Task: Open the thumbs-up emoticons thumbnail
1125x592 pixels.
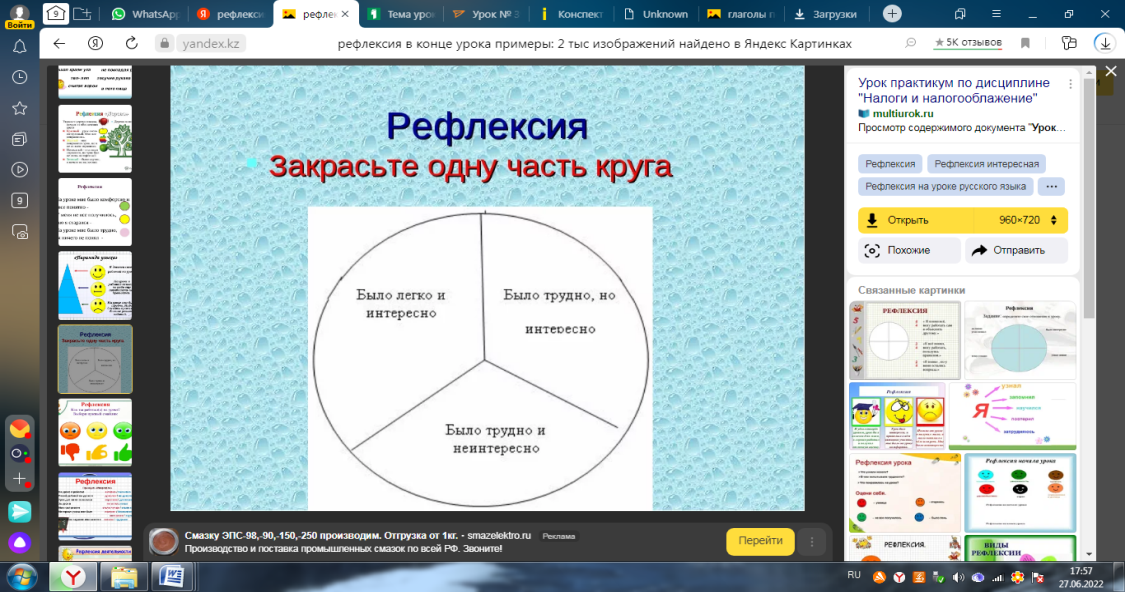Action: click(x=95, y=433)
